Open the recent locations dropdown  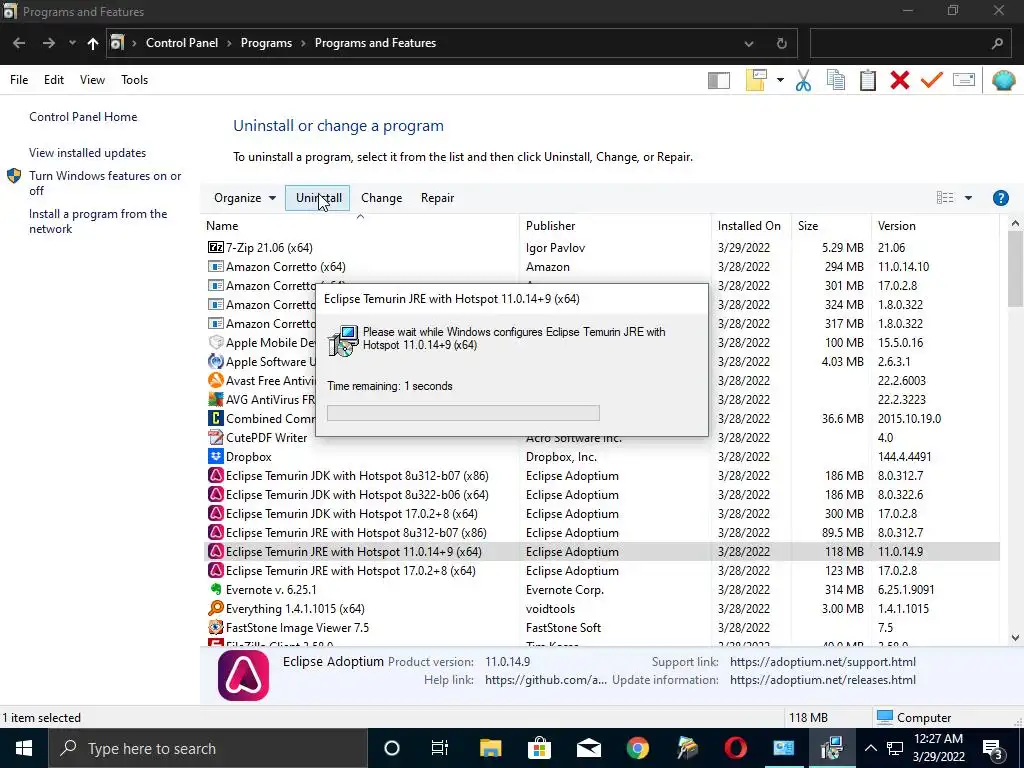tap(72, 43)
